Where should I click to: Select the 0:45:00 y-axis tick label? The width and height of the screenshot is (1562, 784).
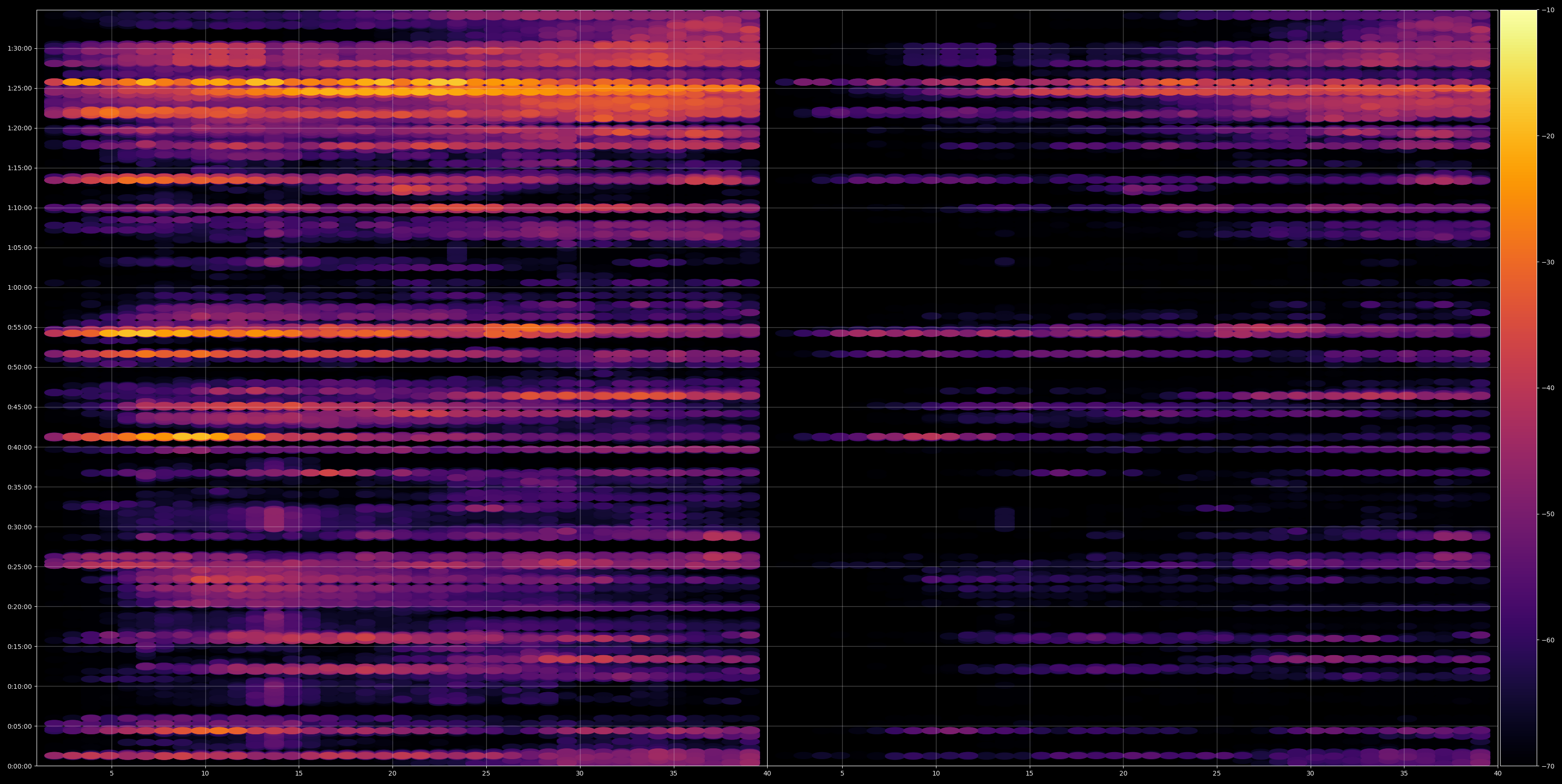pos(19,407)
